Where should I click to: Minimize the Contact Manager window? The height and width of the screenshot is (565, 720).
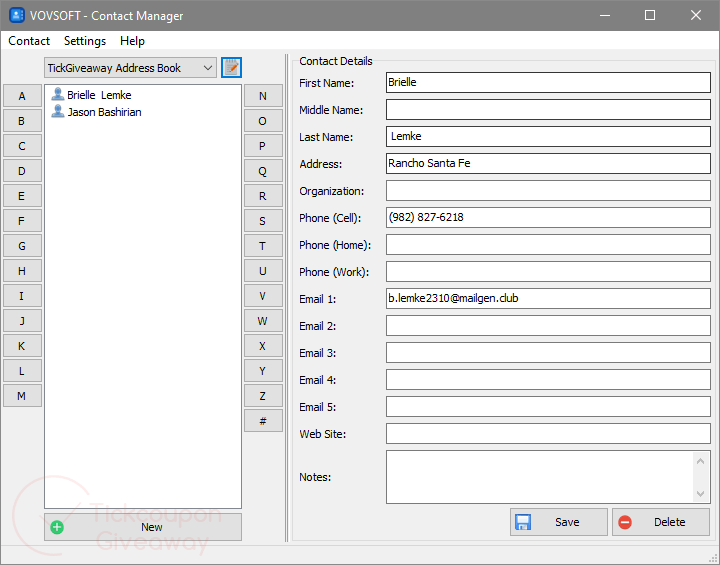(x=605, y=15)
